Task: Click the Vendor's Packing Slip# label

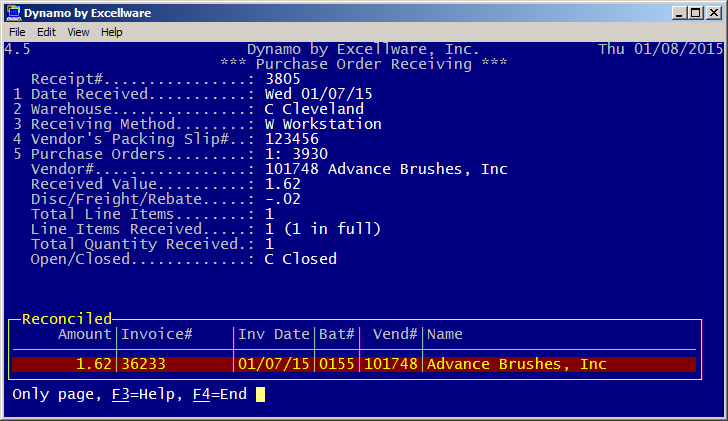Action: click(130, 139)
